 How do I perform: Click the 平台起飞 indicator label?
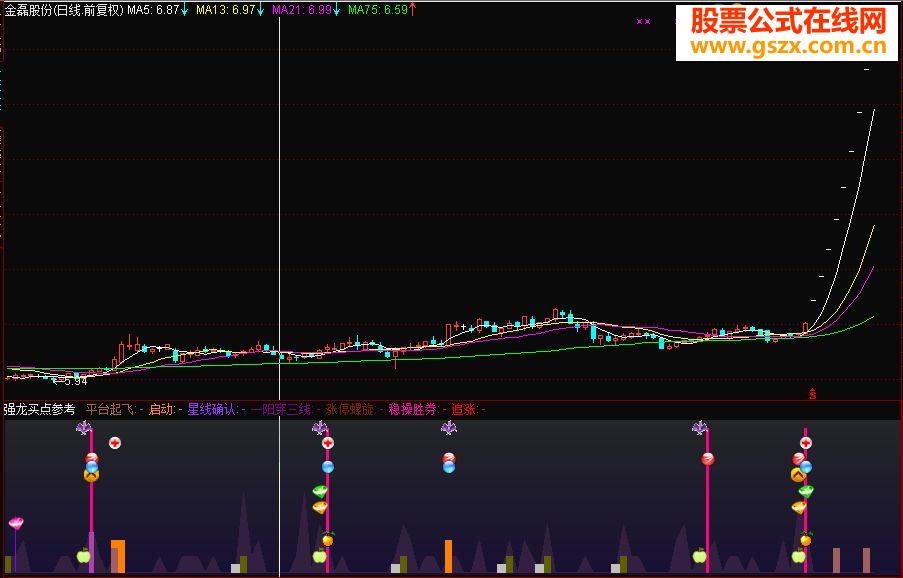(111, 409)
